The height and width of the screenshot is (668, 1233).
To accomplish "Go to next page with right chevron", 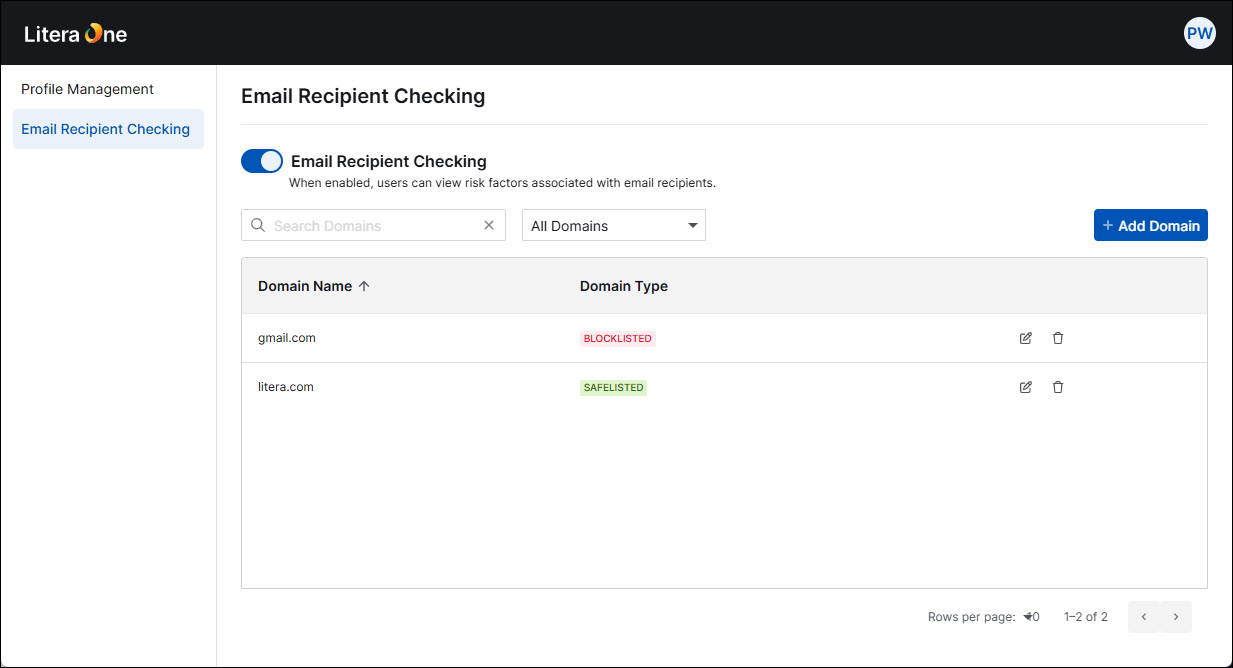I will coord(1175,617).
